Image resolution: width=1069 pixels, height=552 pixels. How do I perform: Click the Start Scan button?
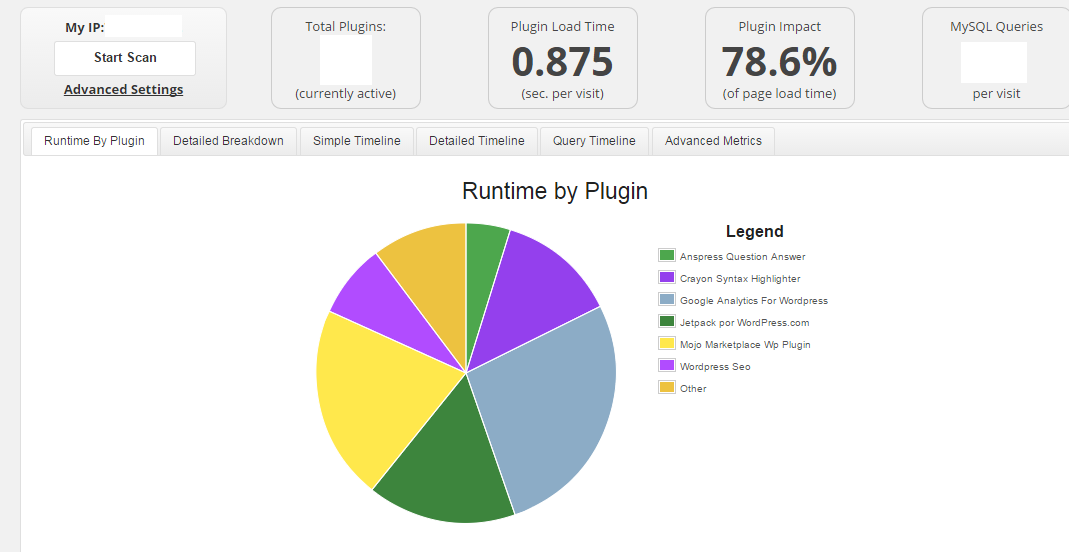click(125, 58)
